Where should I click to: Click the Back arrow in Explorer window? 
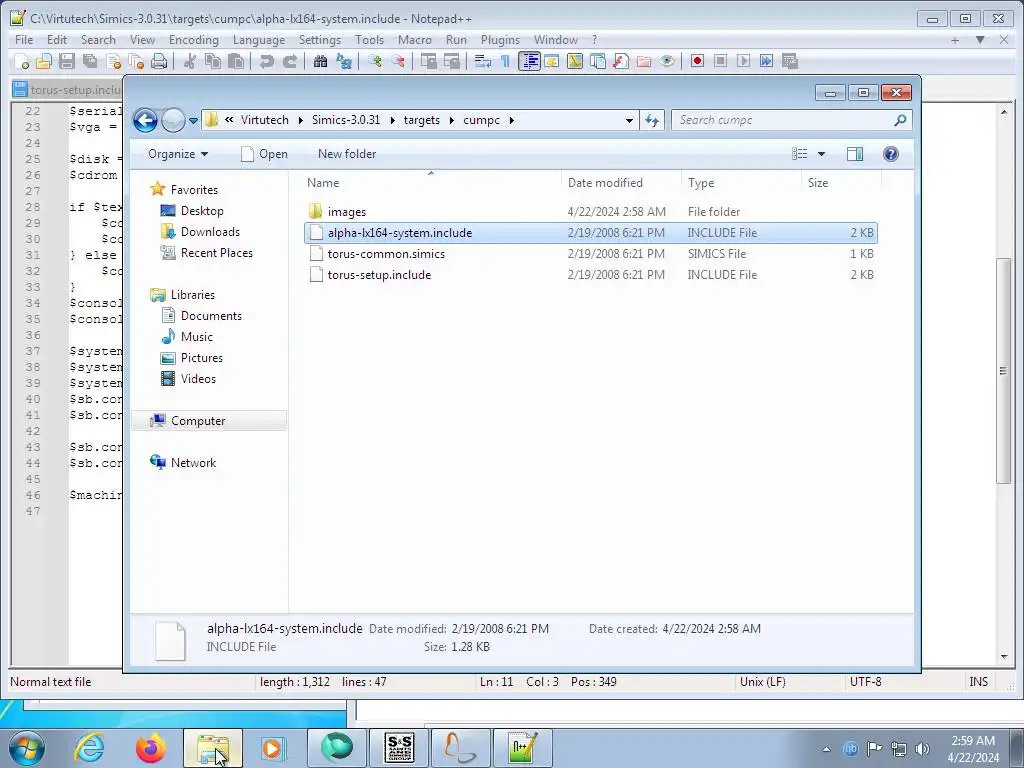(145, 120)
